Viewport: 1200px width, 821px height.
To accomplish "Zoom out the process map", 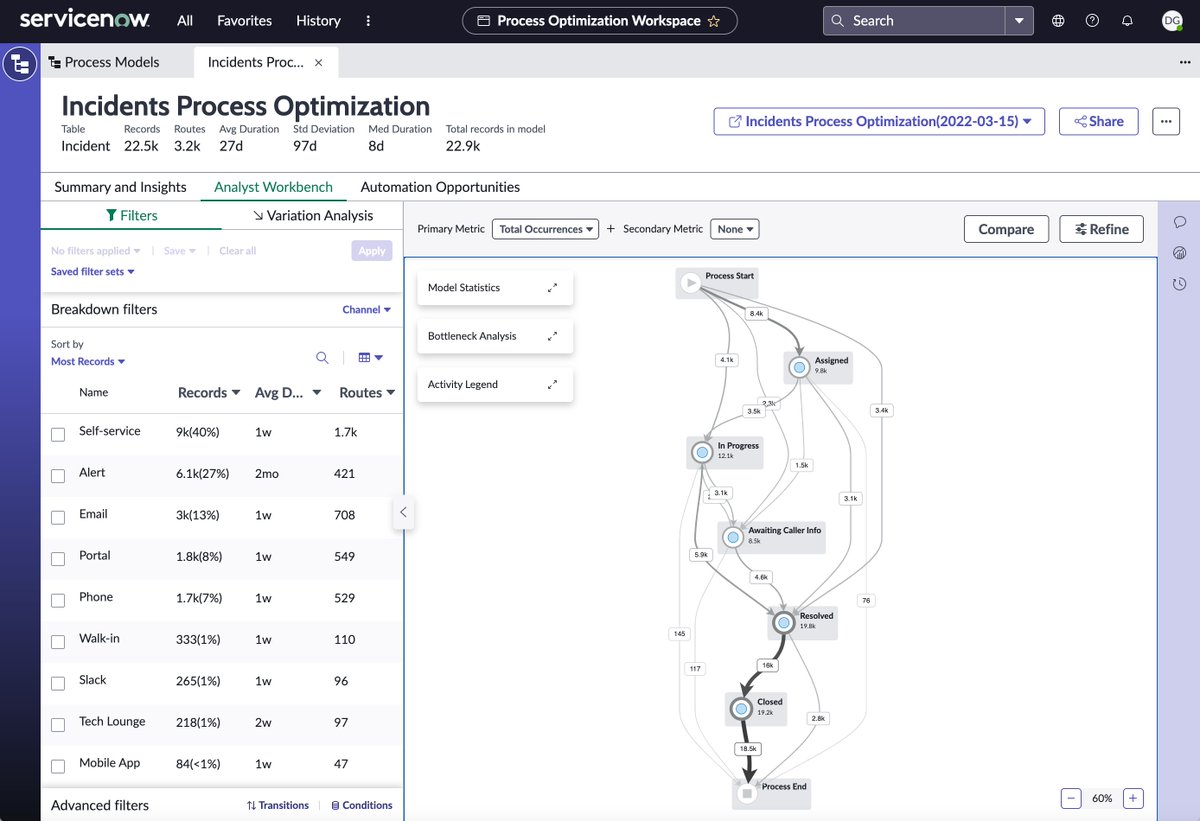I will [1071, 798].
